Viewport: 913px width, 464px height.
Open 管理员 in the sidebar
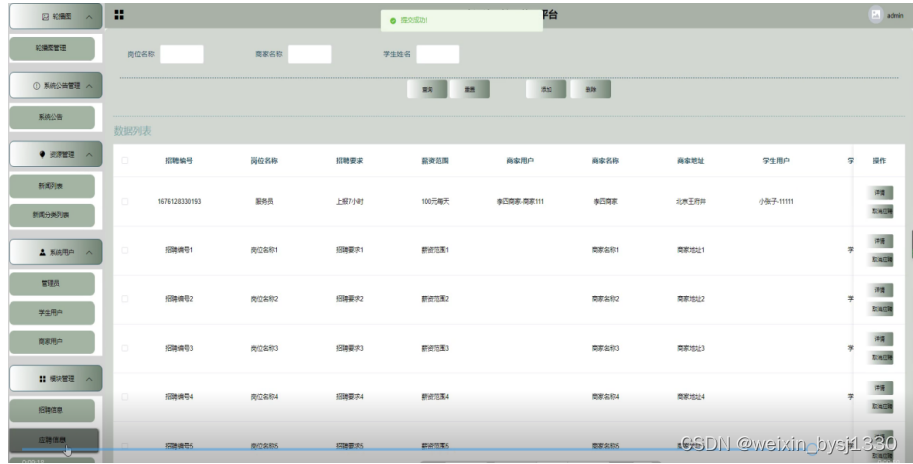(x=52, y=284)
